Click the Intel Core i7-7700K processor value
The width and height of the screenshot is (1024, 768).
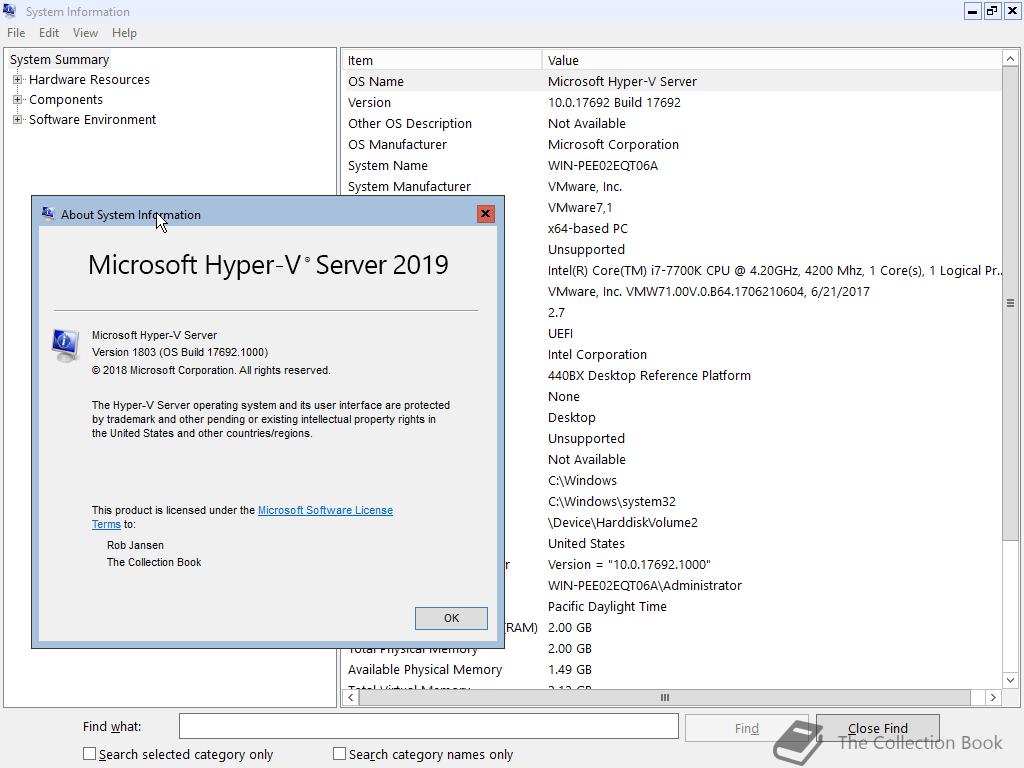[x=774, y=270]
